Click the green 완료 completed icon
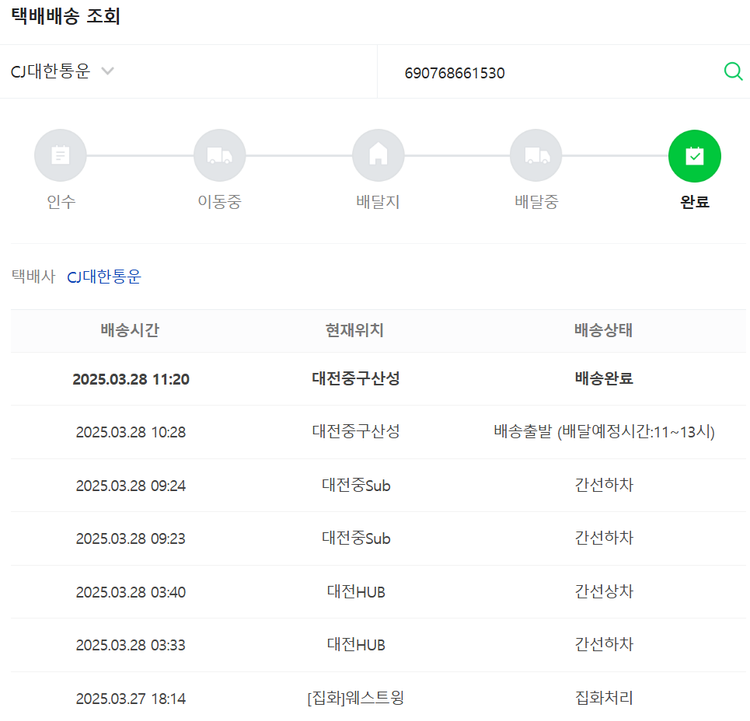This screenshot has width=750, height=721. 694,155
